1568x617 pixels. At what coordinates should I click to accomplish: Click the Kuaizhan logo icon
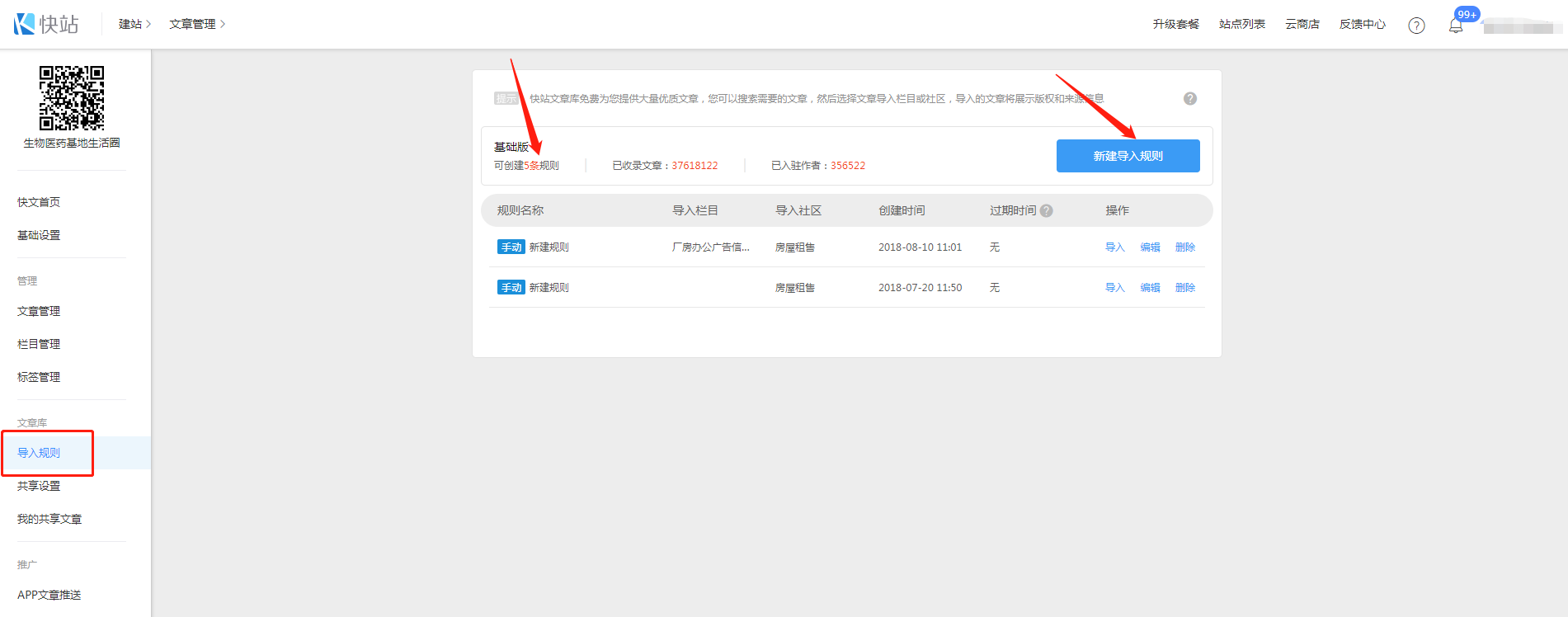point(25,24)
